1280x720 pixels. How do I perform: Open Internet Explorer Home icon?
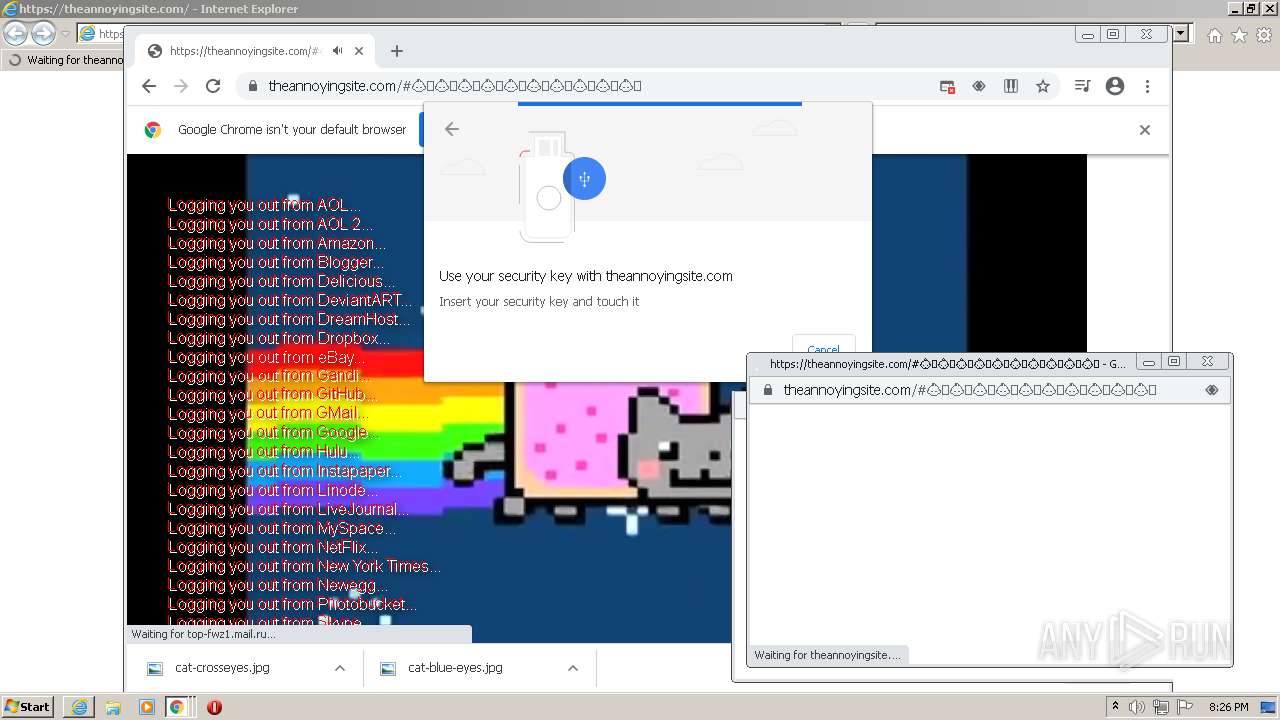[x=1214, y=35]
